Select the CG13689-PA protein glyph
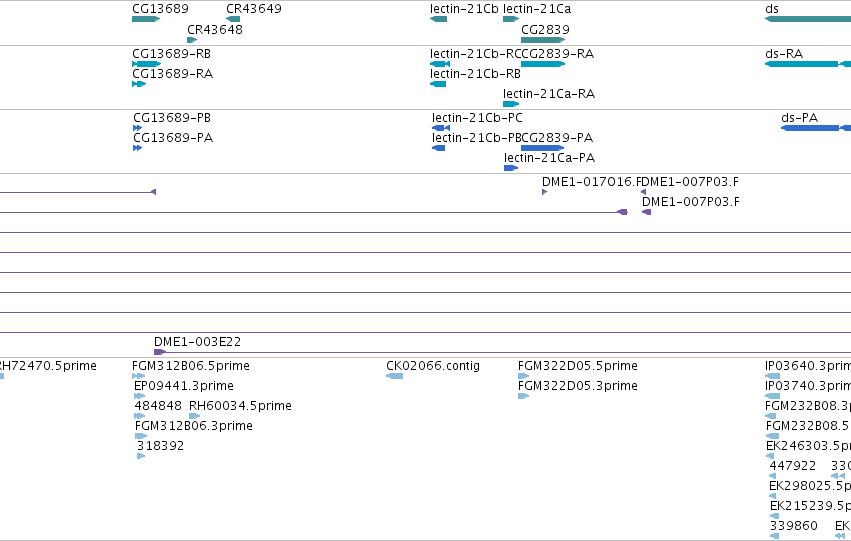 coord(137,148)
